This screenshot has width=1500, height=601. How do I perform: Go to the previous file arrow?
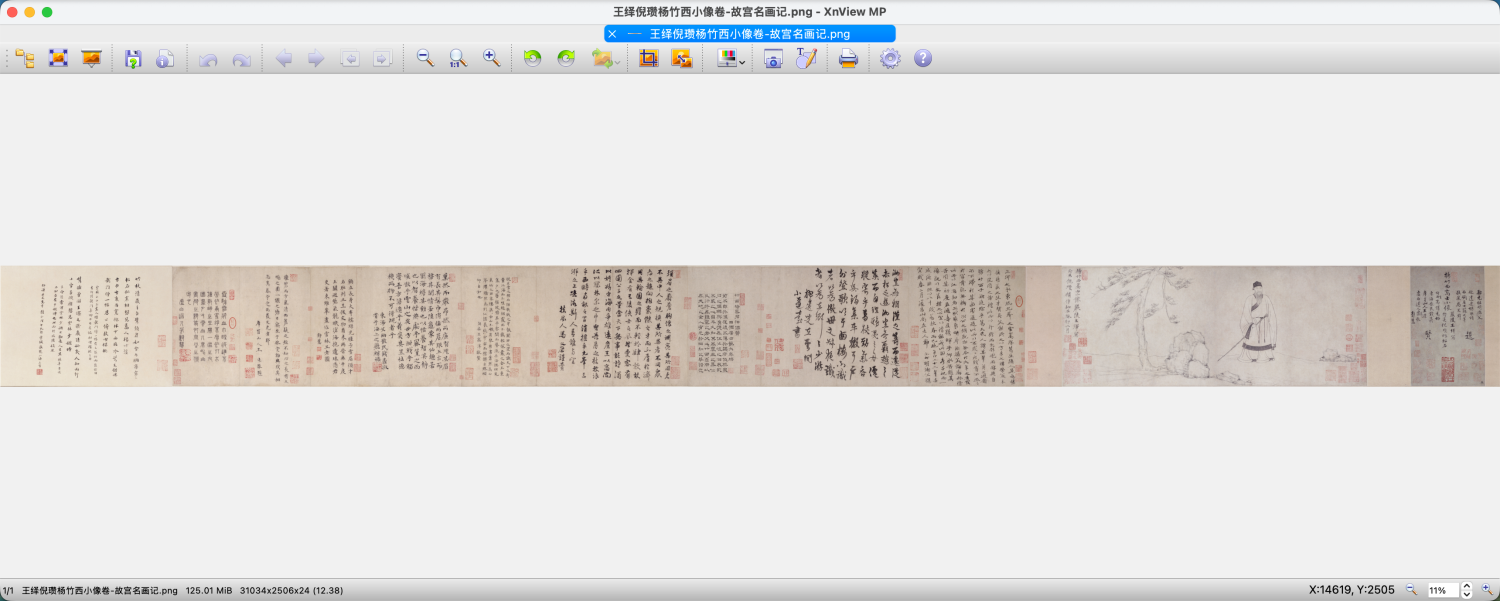pos(284,59)
